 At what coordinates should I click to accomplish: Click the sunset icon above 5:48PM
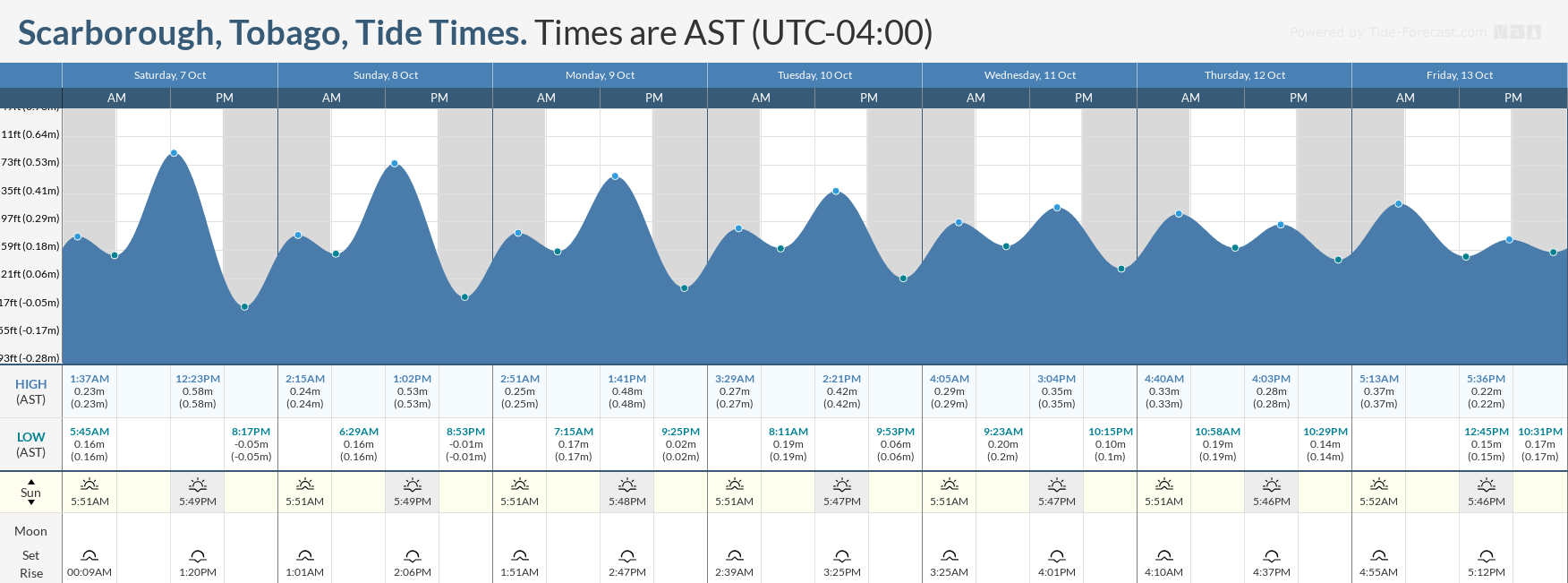click(x=627, y=484)
